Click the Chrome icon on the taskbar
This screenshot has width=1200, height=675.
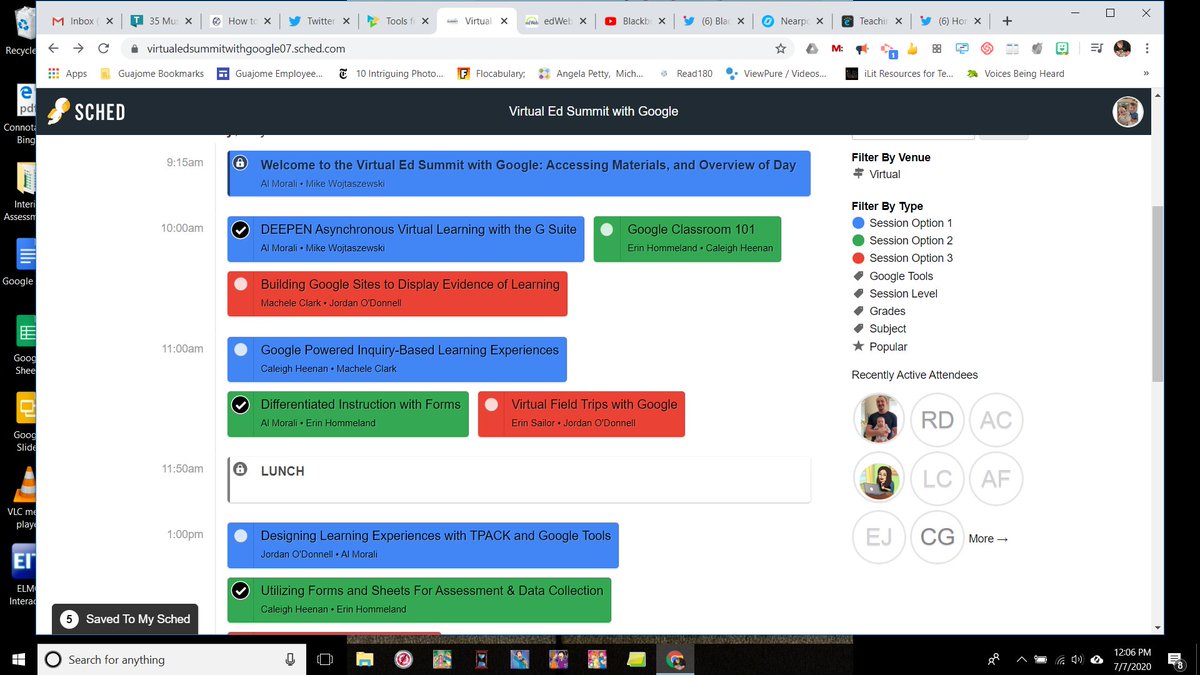tap(674, 659)
